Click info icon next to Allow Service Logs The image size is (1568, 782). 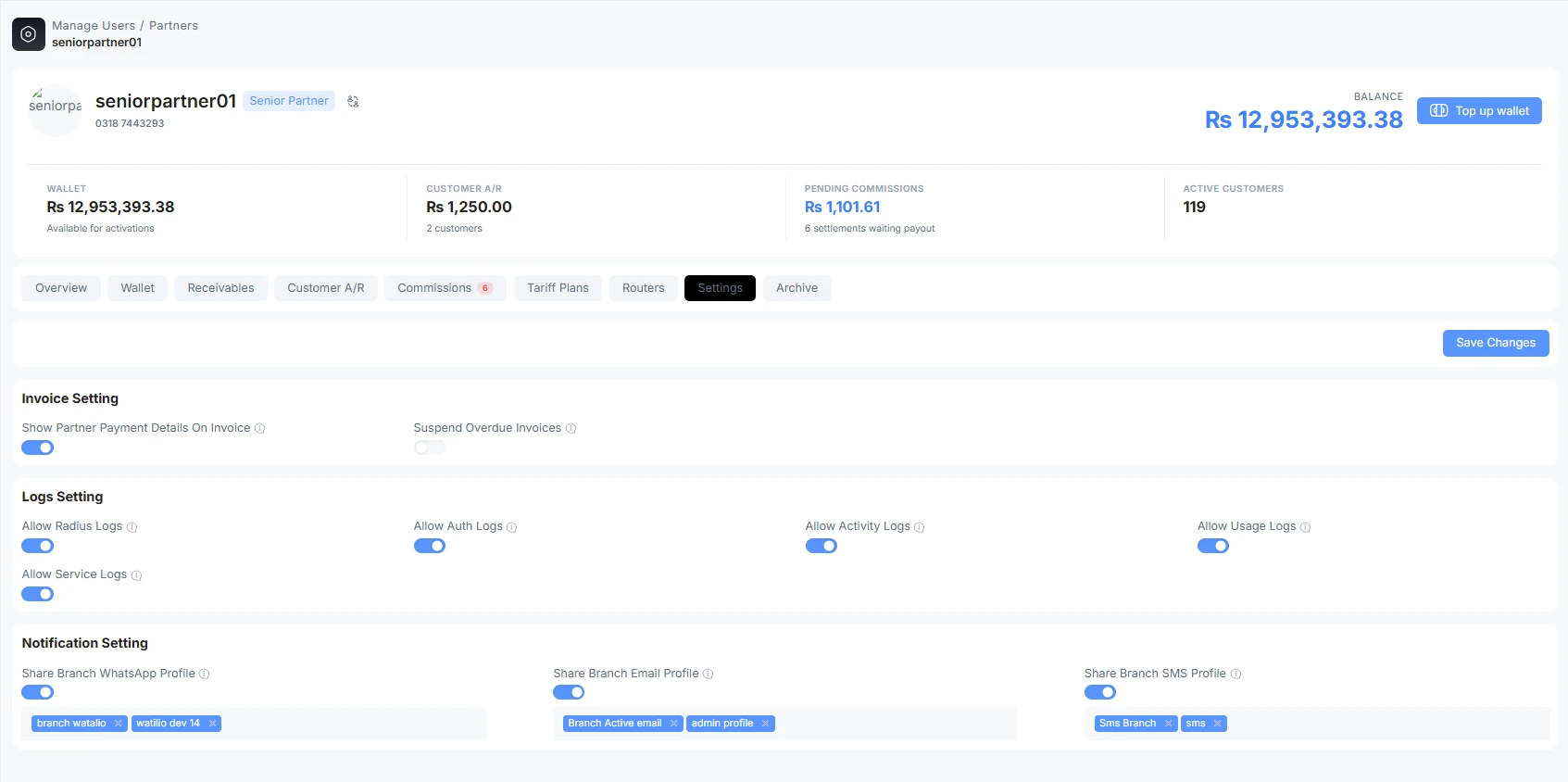tap(136, 575)
